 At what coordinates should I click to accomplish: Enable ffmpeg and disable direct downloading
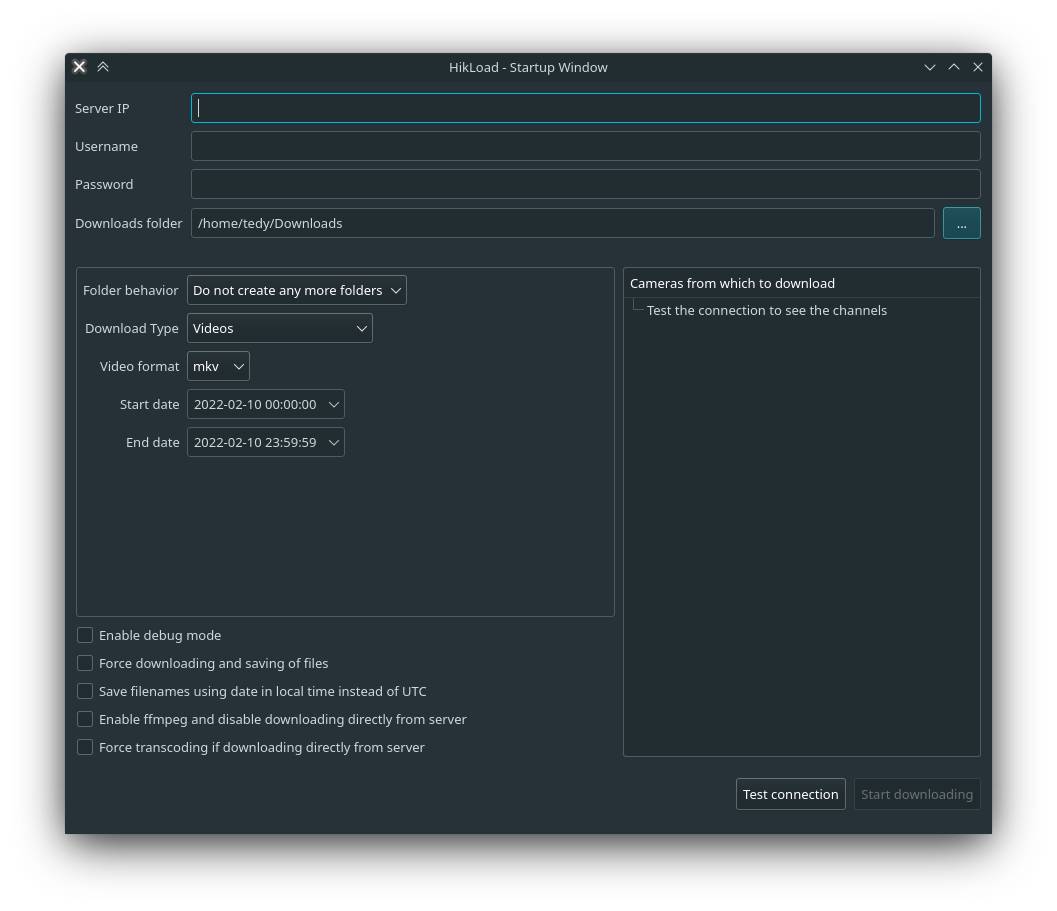[85, 719]
